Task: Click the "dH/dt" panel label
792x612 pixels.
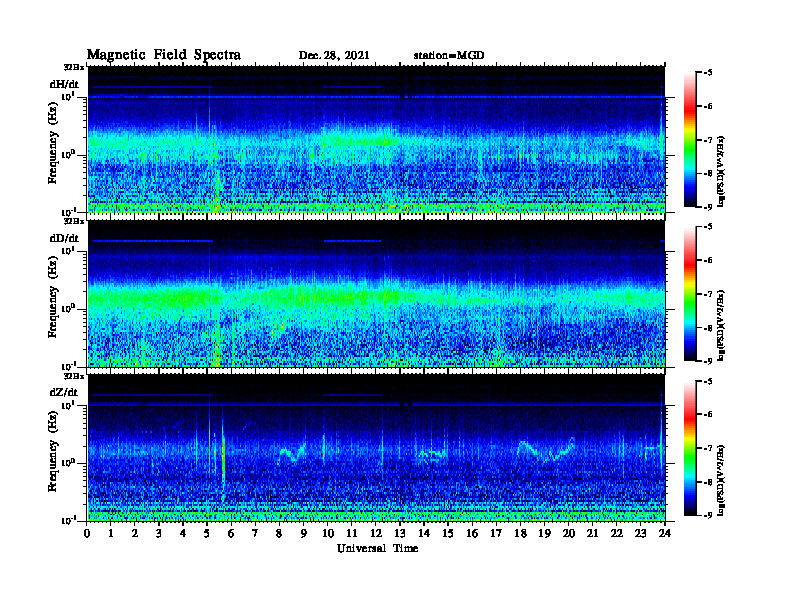Action: click(64, 84)
